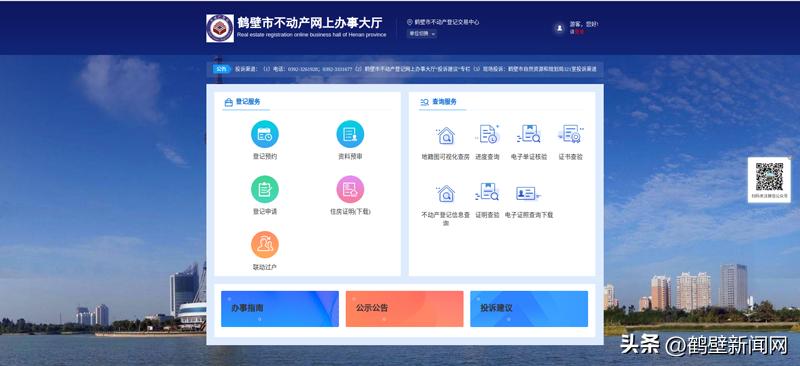Click the QR code on the right

[769, 177]
